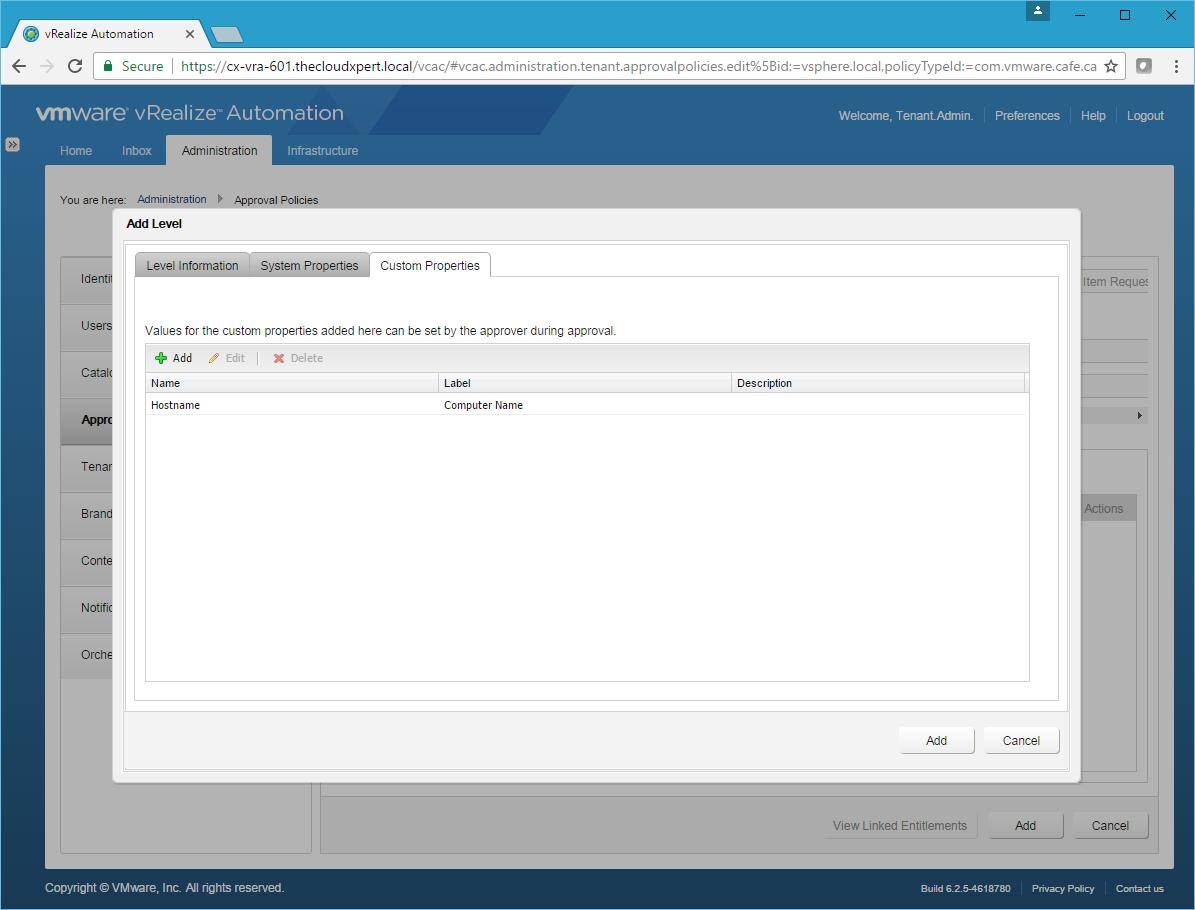
Task: Open the Preferences link in header
Action: click(1027, 116)
